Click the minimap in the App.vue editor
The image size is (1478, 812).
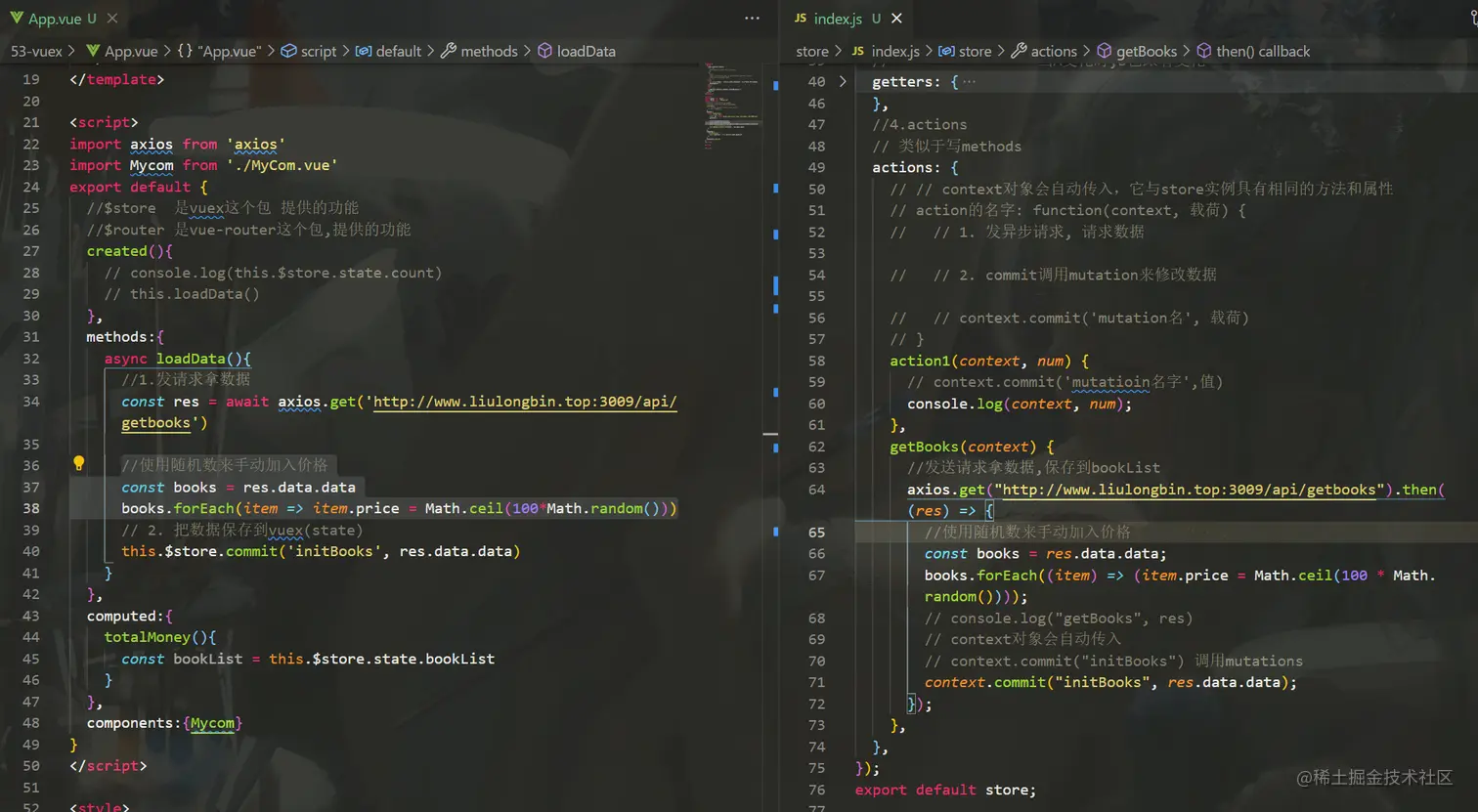coord(732,107)
